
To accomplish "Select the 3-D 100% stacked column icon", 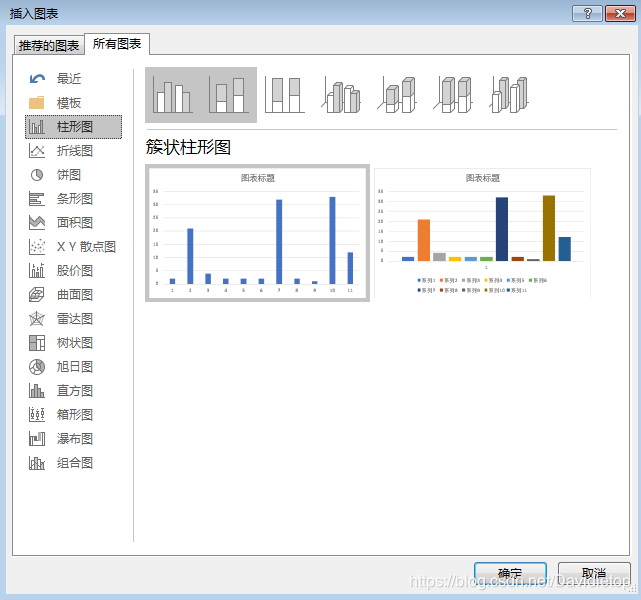I will pos(453,95).
